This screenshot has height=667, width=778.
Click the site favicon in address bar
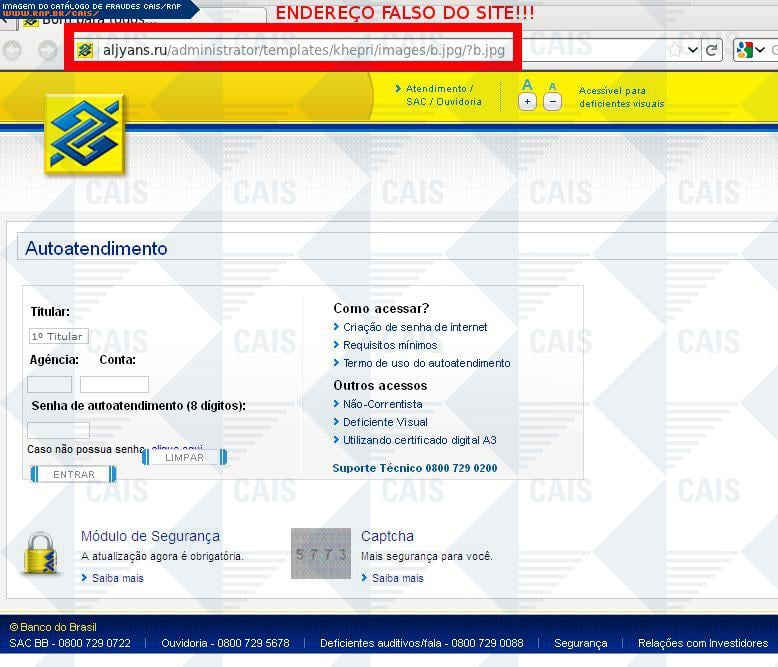click(85, 50)
